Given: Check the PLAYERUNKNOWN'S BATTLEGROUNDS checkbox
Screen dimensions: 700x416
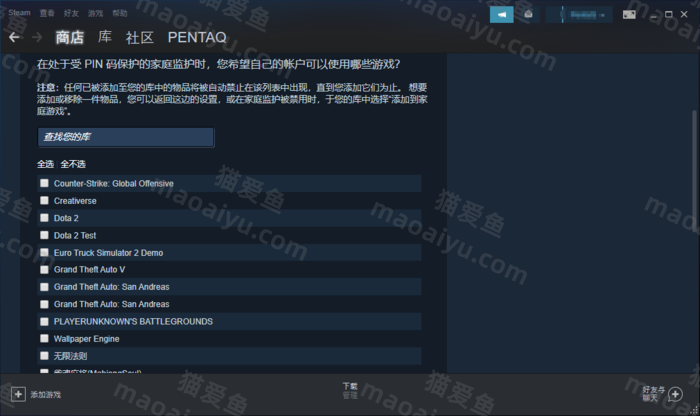Looking at the screenshot, I should pos(44,321).
